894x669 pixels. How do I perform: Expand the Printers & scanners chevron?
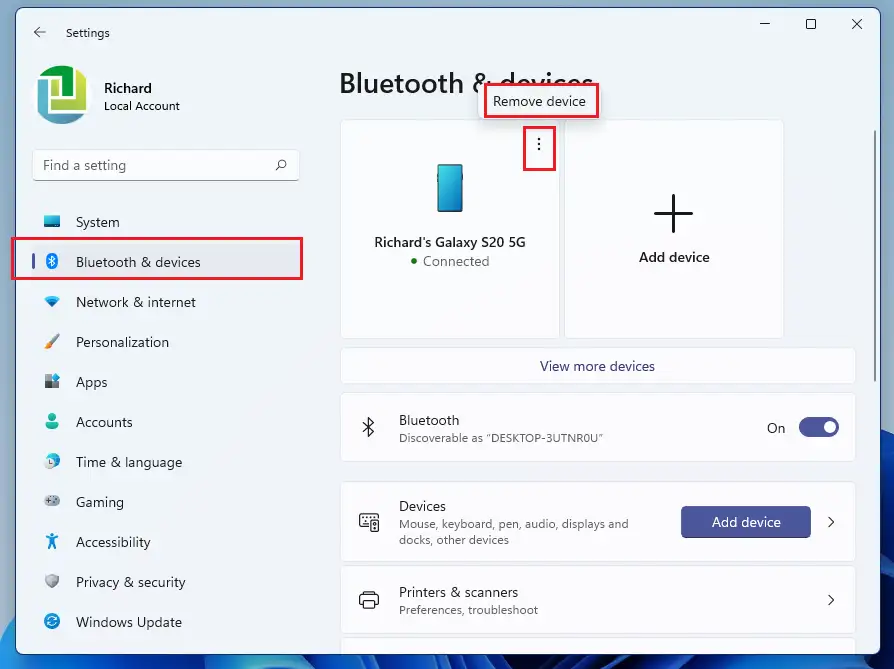tap(831, 600)
